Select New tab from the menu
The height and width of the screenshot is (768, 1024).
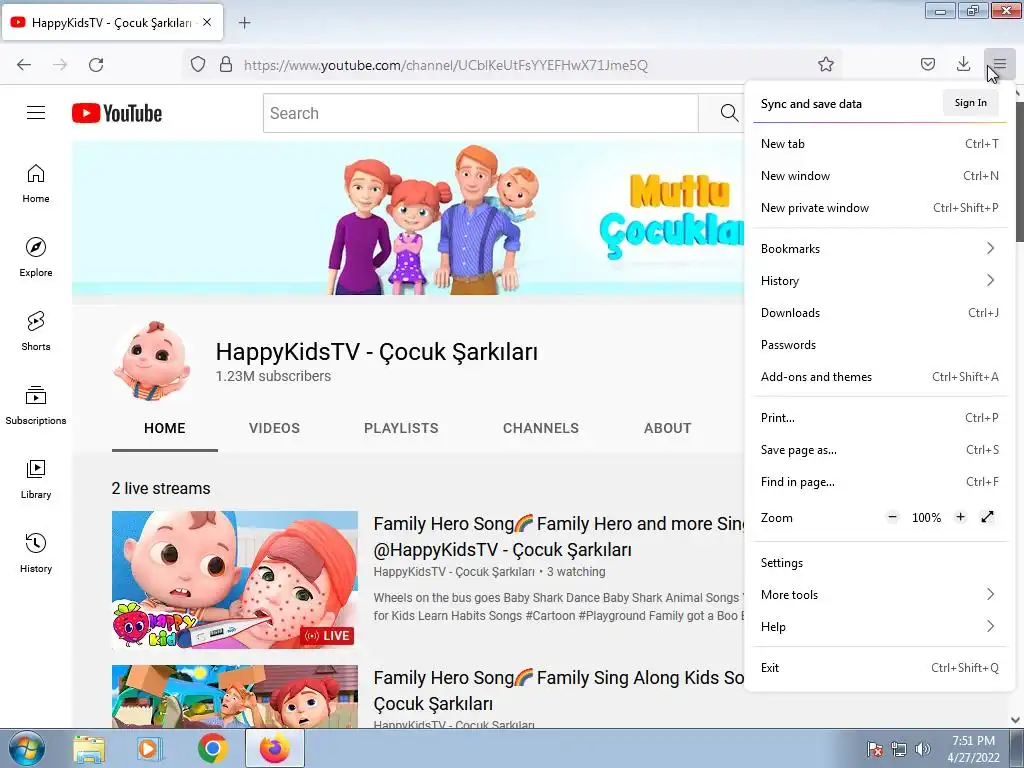pyautogui.click(x=879, y=144)
